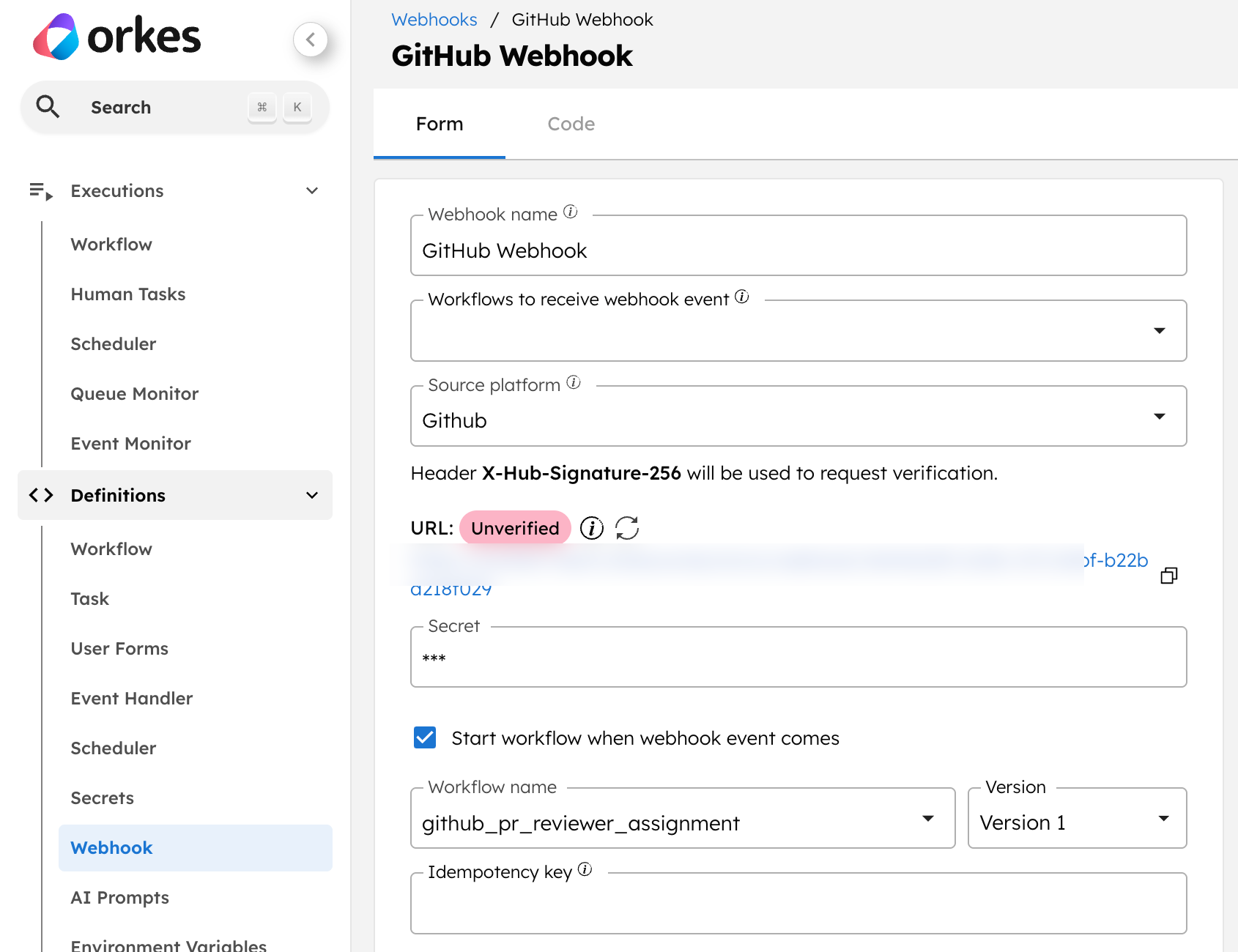Click the search magnifier icon
Image resolution: width=1238 pixels, height=952 pixels.
point(48,107)
